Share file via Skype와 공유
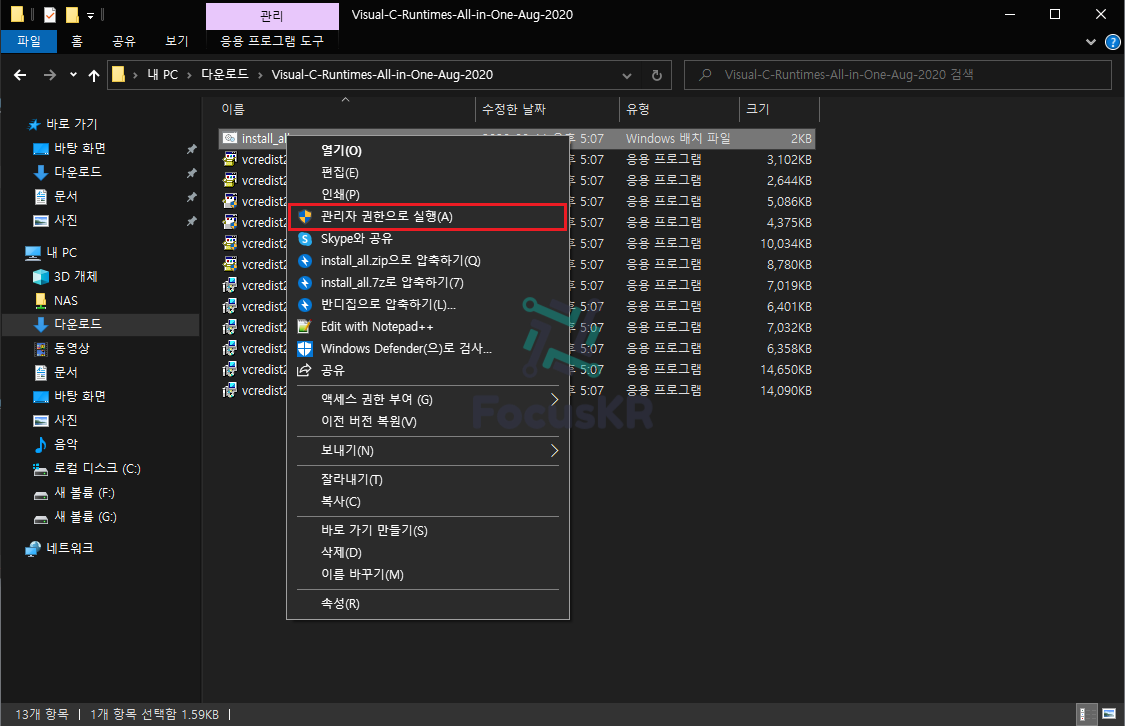This screenshot has width=1125, height=726. click(428, 239)
